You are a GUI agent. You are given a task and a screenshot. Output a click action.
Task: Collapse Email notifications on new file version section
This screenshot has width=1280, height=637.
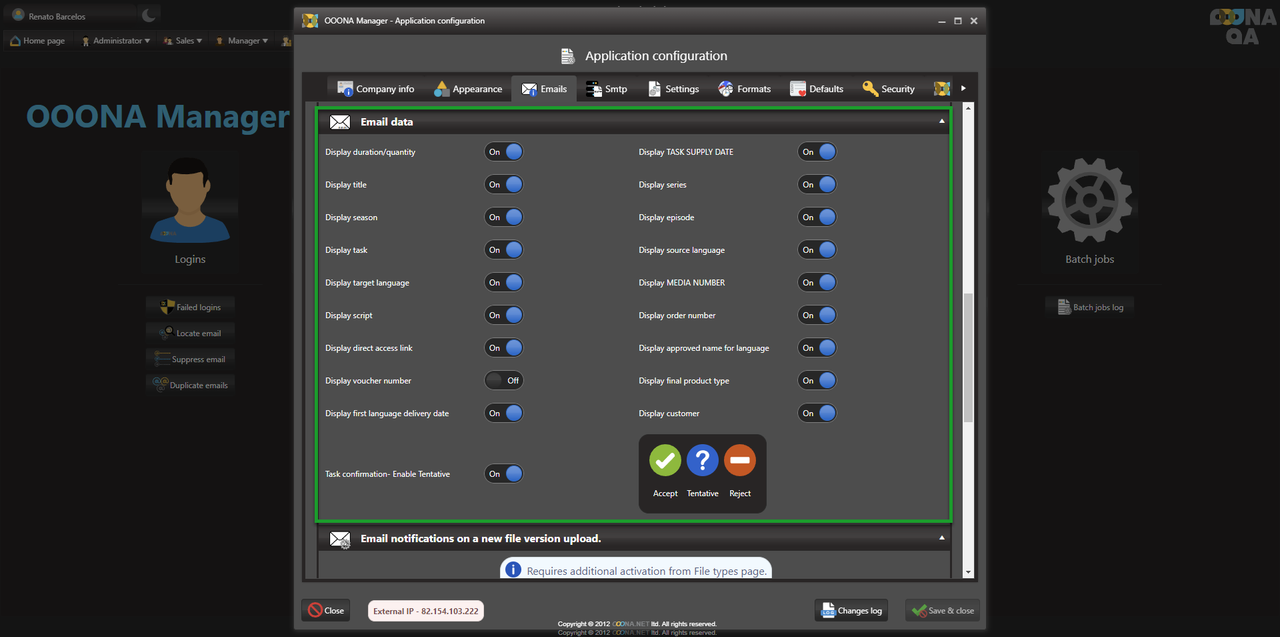pos(941,538)
